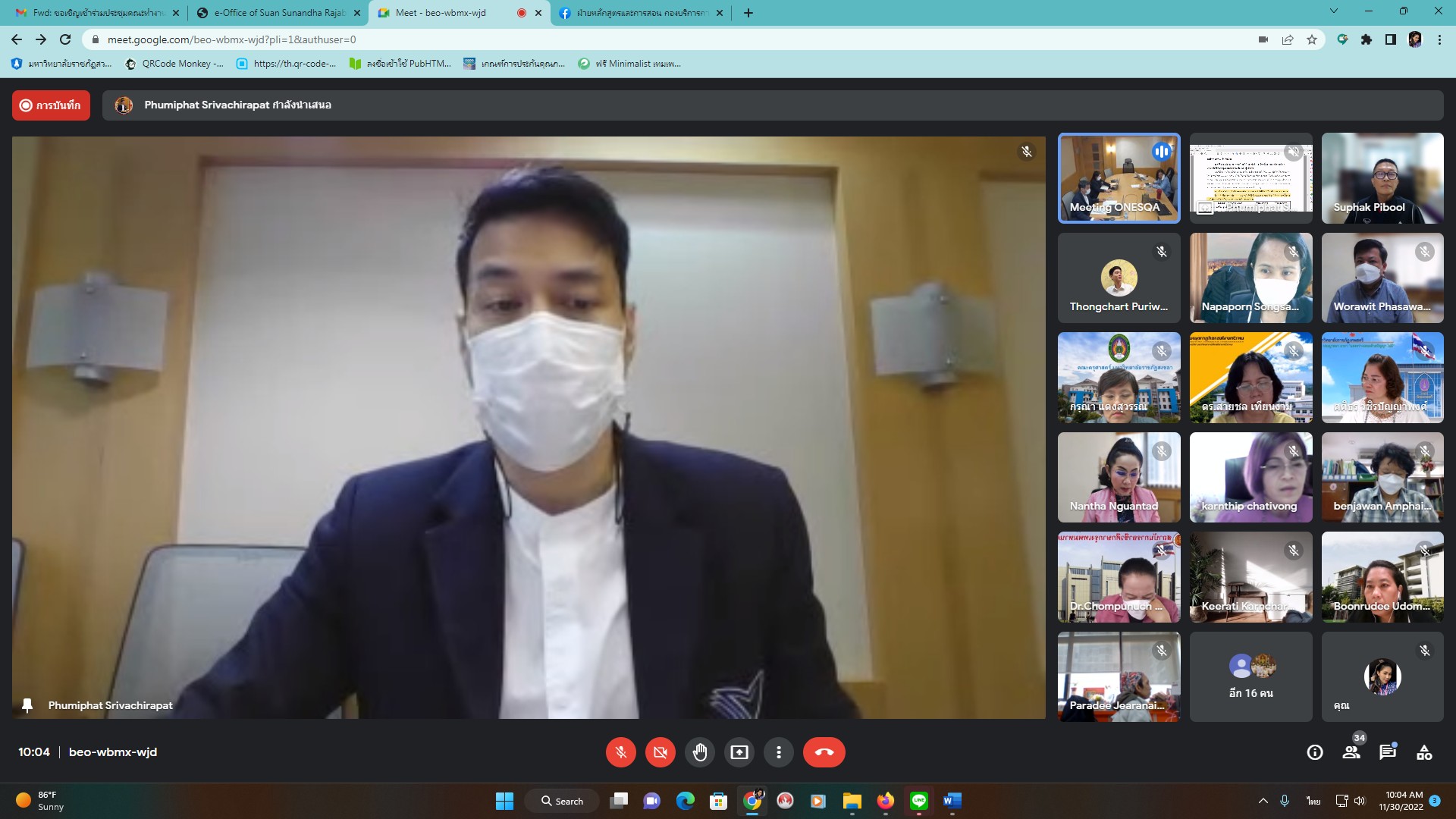Click the present screen button
The height and width of the screenshot is (819, 1456).
point(739,752)
